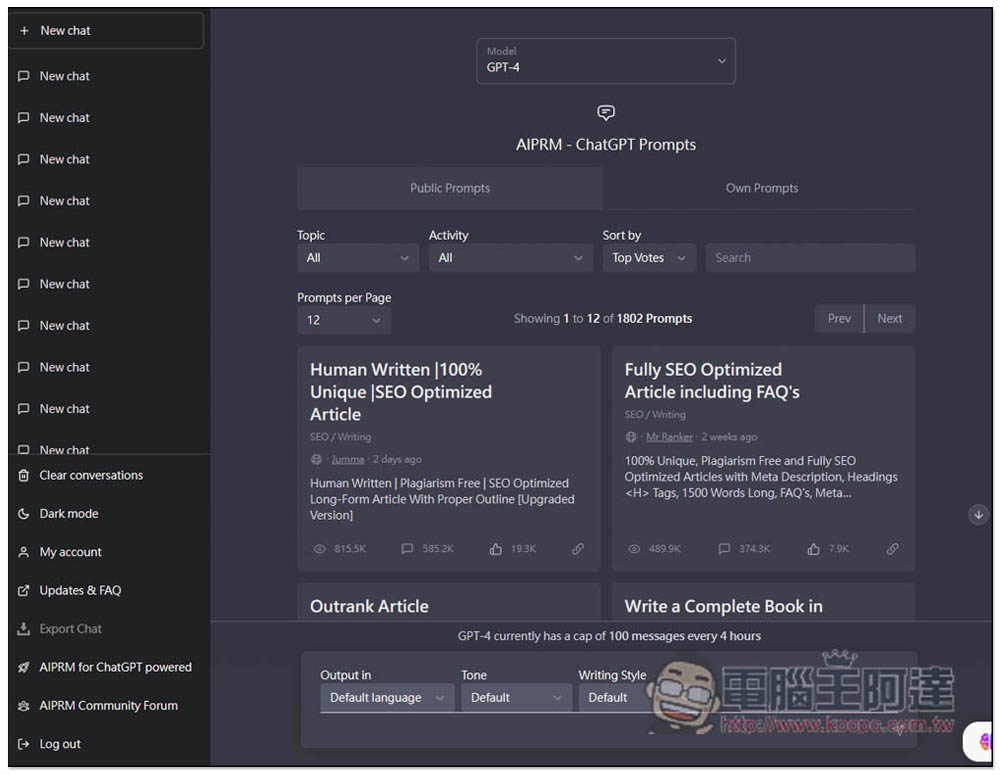Screen dimensions: 1000x775
Task: Click the community icon beside AIPRM Community Forum
Action: pyautogui.click(x=24, y=705)
